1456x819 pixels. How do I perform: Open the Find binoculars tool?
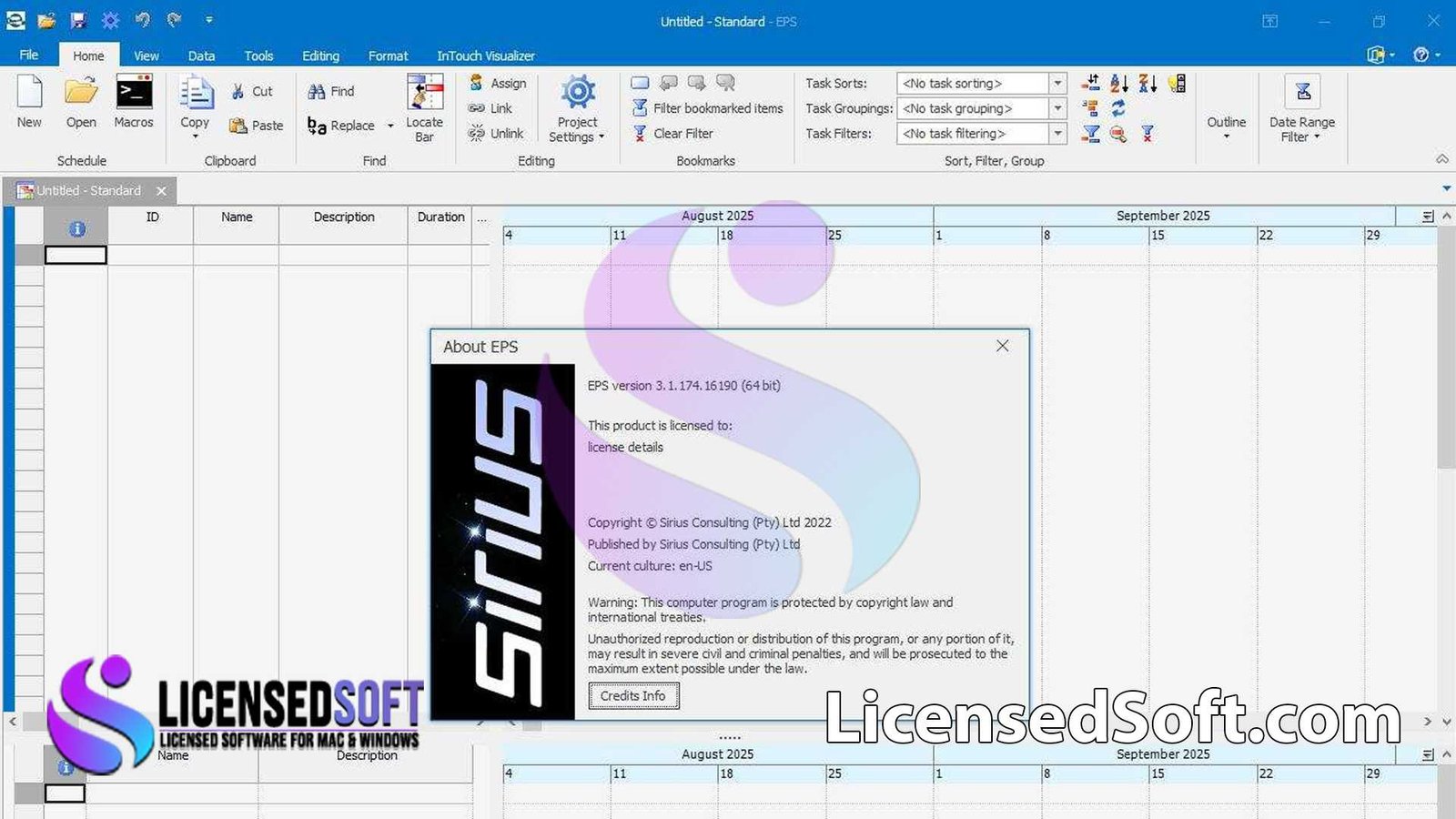331,91
